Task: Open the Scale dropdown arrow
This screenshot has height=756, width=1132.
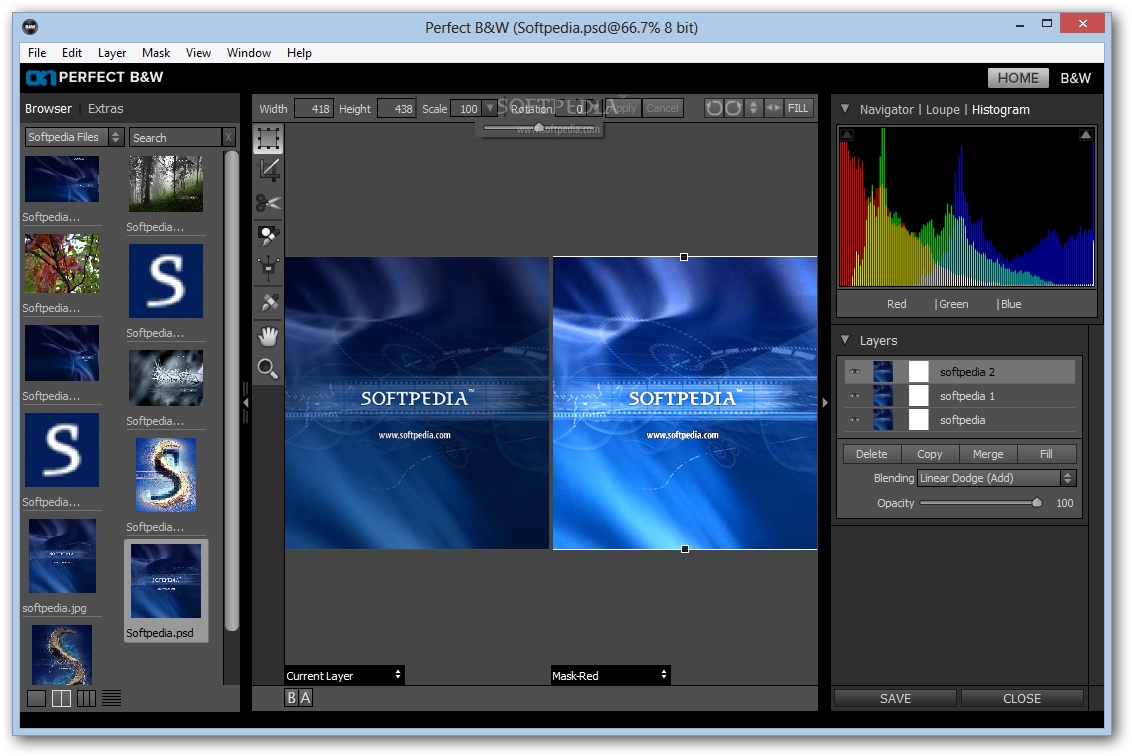Action: (490, 108)
